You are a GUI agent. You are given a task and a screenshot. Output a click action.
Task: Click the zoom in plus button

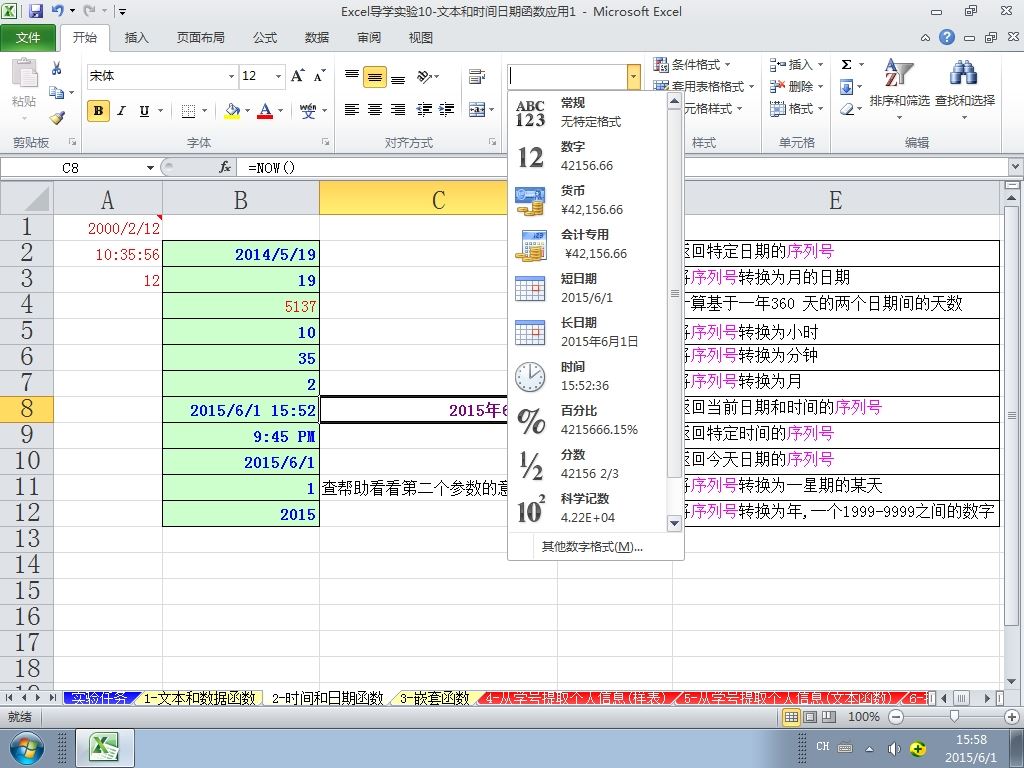tap(1013, 717)
